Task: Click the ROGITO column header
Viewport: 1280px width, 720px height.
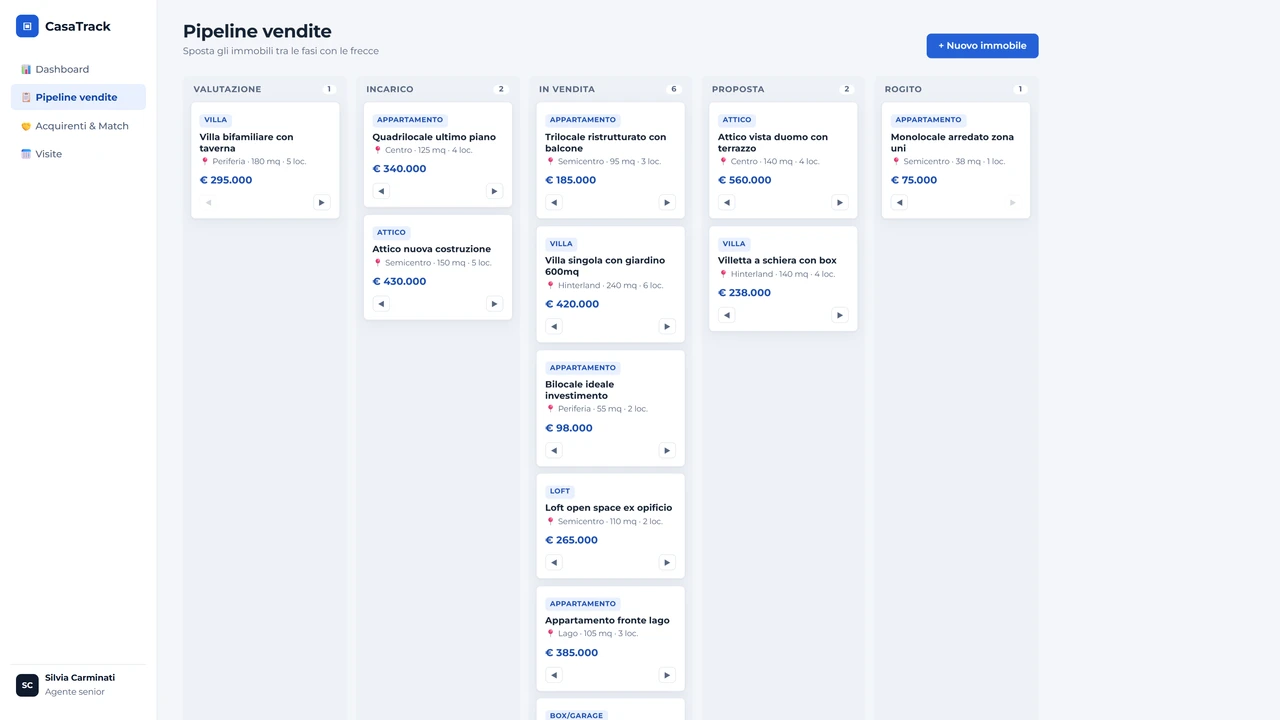Action: coord(903,89)
